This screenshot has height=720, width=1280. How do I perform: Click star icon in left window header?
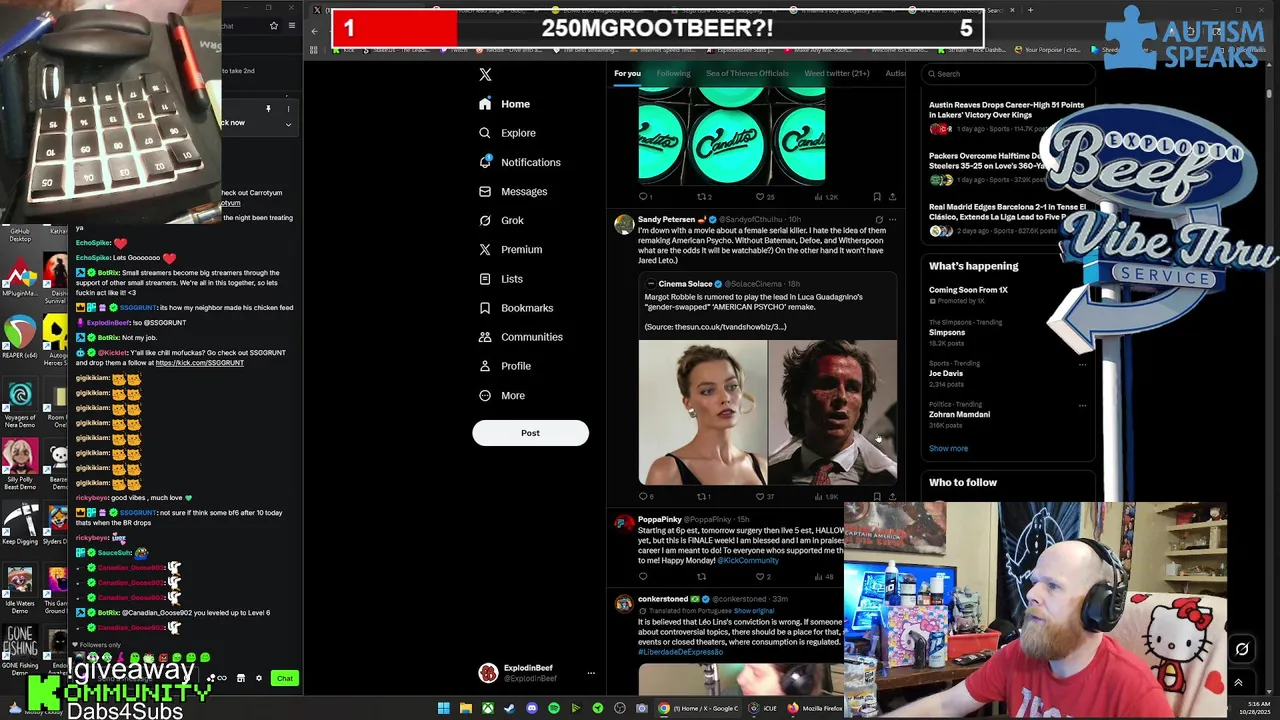click(x=273, y=26)
